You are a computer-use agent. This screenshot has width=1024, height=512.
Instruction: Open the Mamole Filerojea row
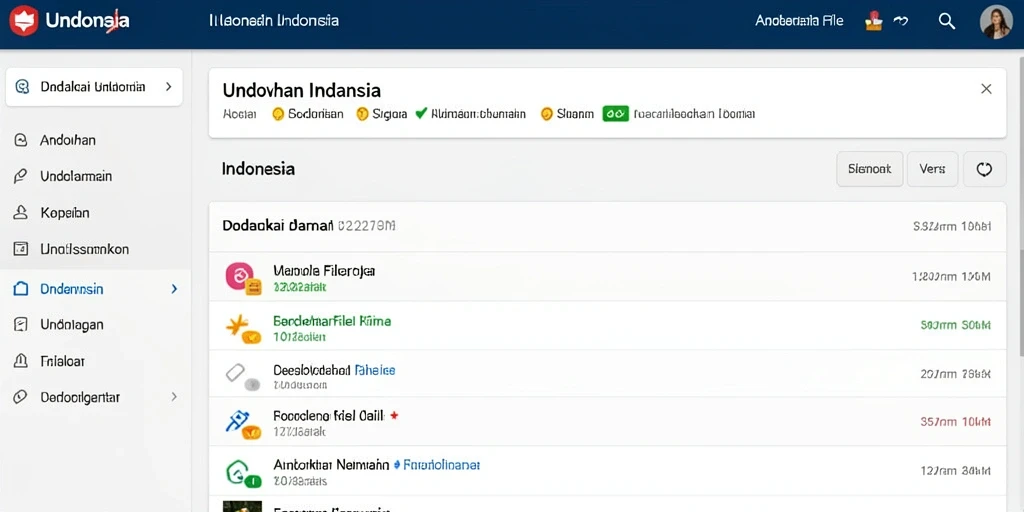pyautogui.click(x=607, y=277)
